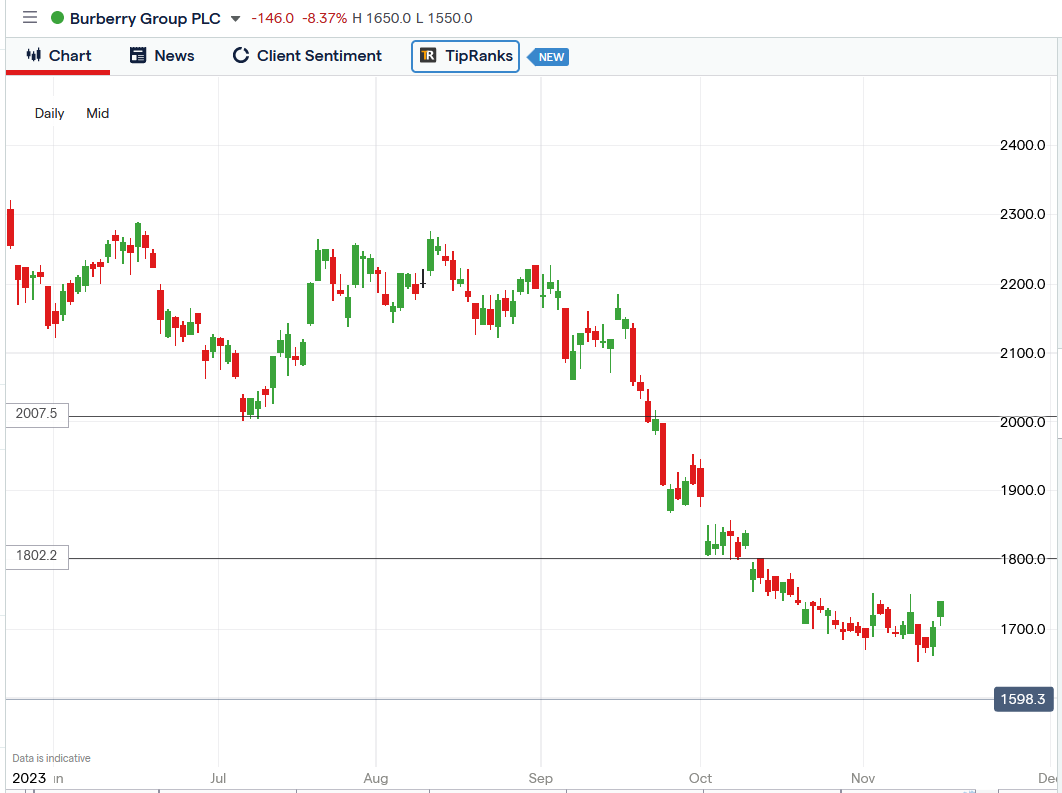Open the News tab
1062x793 pixels.
[x=162, y=56]
